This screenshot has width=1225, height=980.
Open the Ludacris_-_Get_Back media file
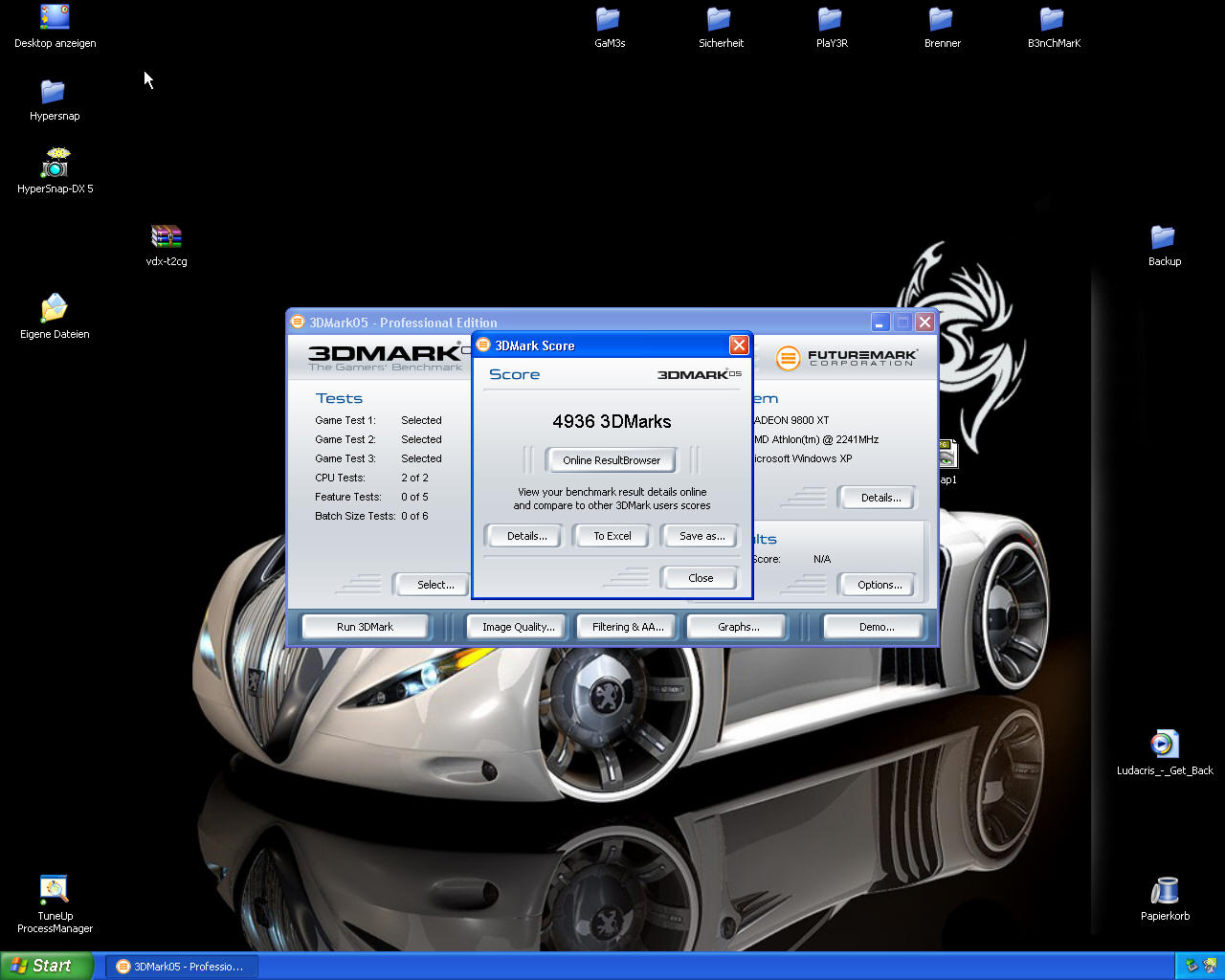1165,744
